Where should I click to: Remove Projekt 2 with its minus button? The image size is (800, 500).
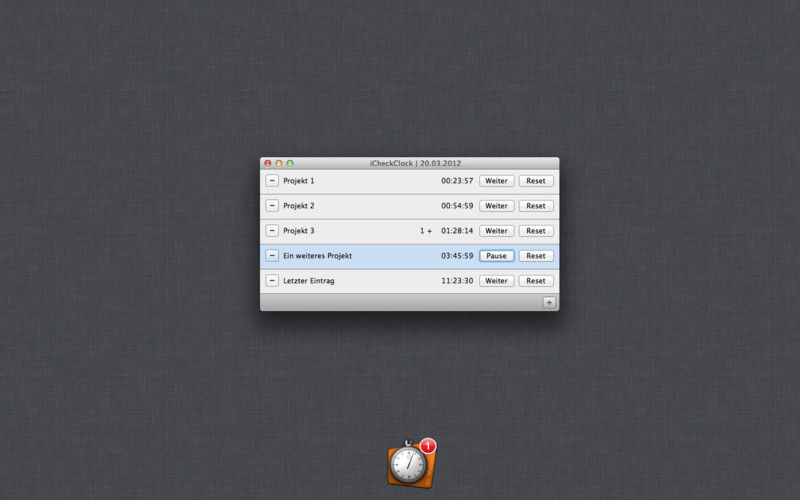click(272, 206)
